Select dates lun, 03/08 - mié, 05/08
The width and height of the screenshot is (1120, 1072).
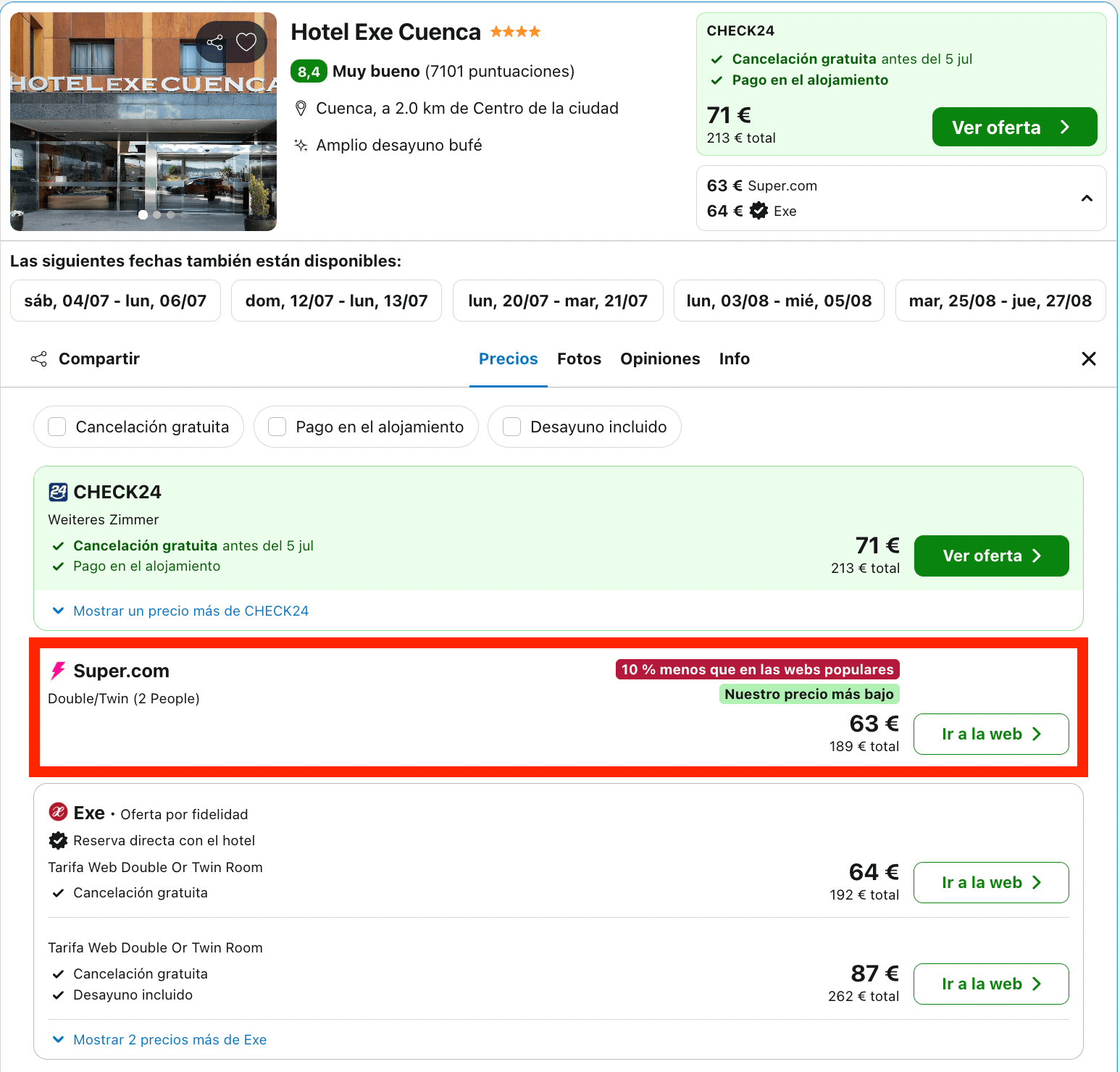pos(779,301)
